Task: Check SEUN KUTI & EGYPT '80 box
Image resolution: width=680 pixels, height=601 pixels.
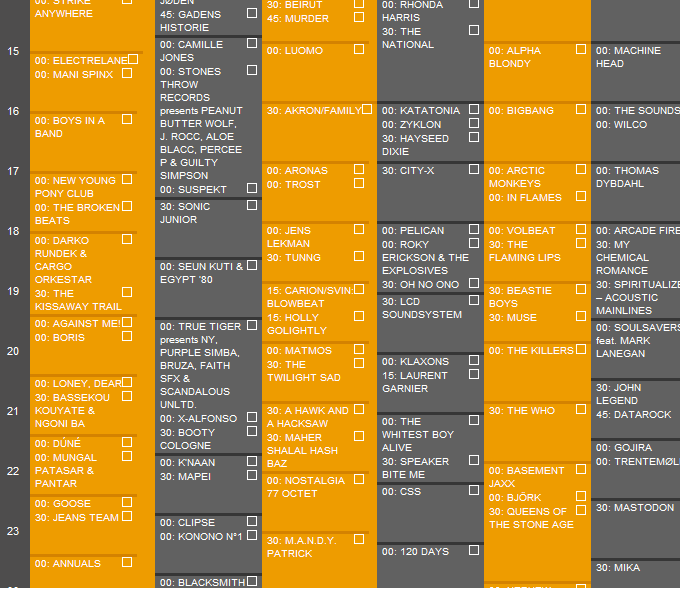Action: click(252, 265)
